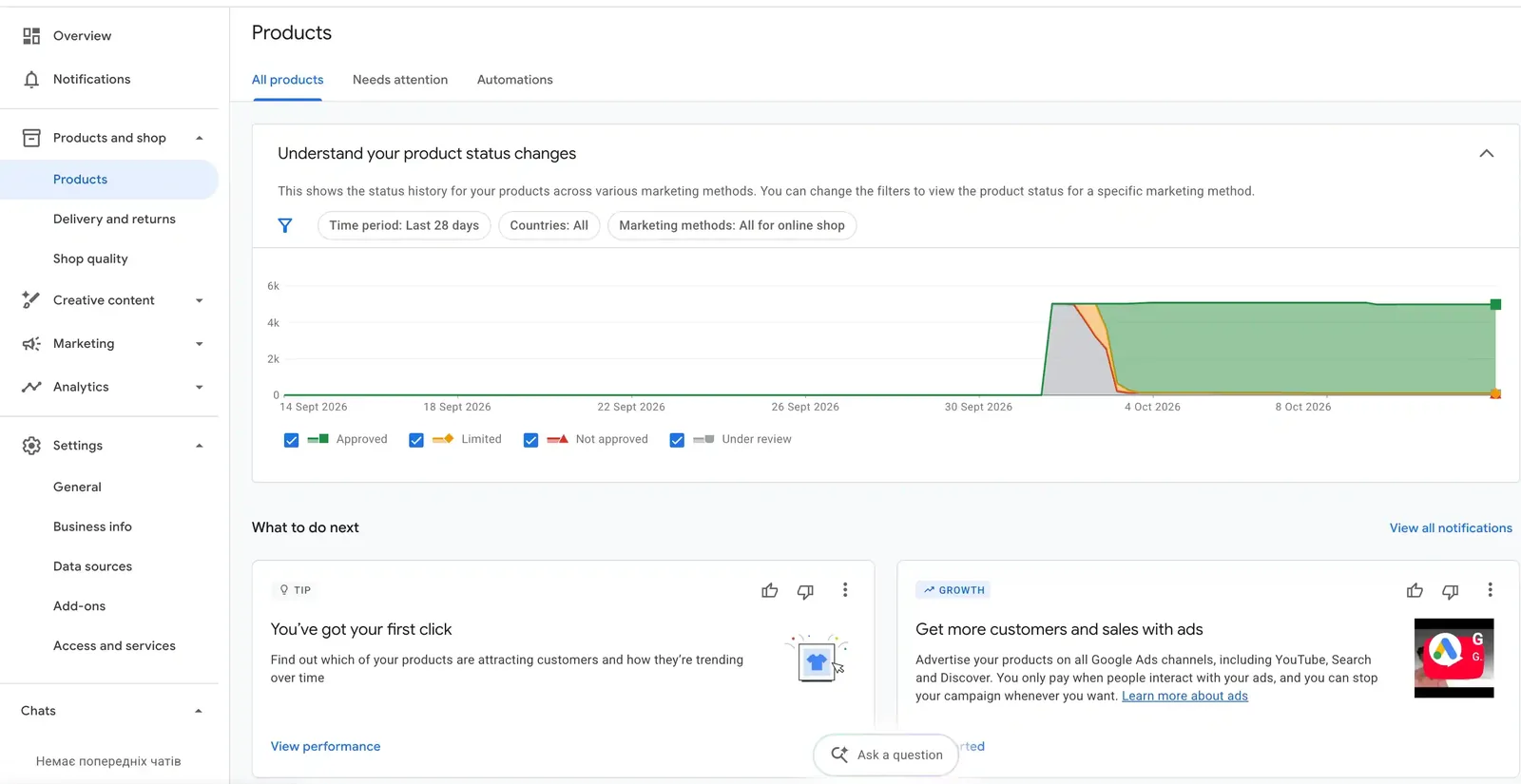Thumbs up the Growth ads card
This screenshot has height=784, width=1521.
point(1415,590)
